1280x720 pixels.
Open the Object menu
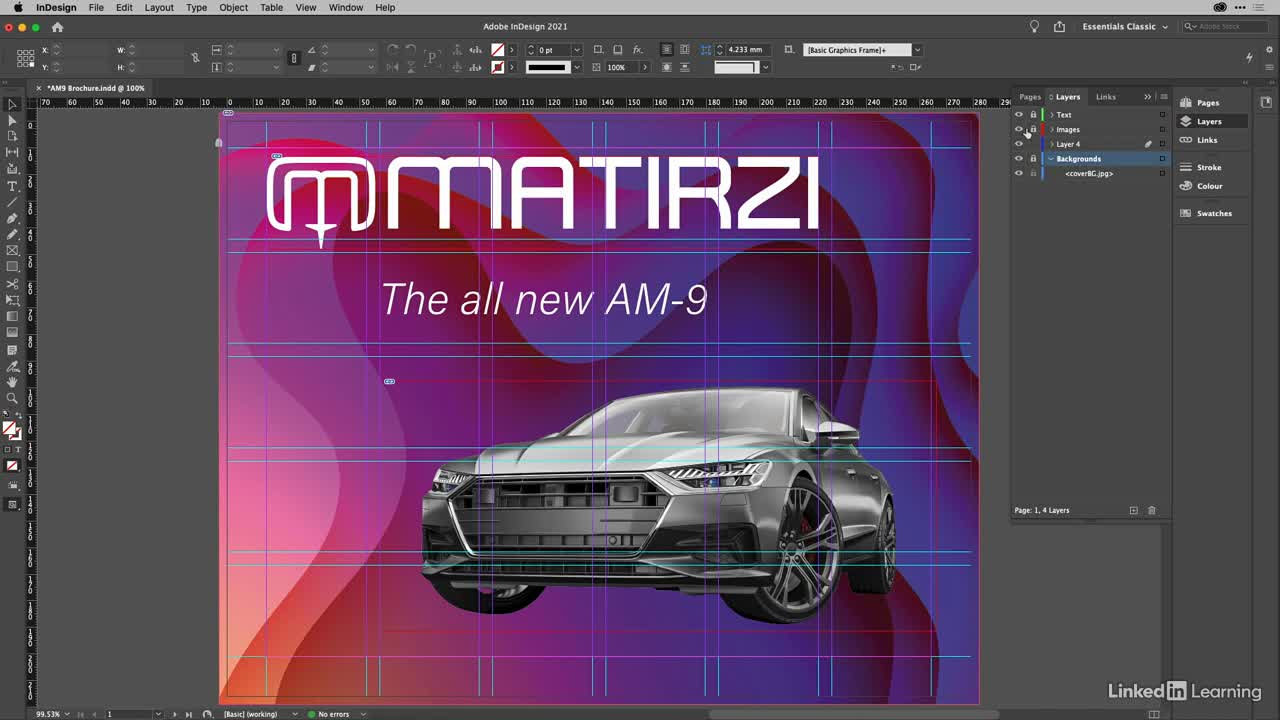point(233,7)
